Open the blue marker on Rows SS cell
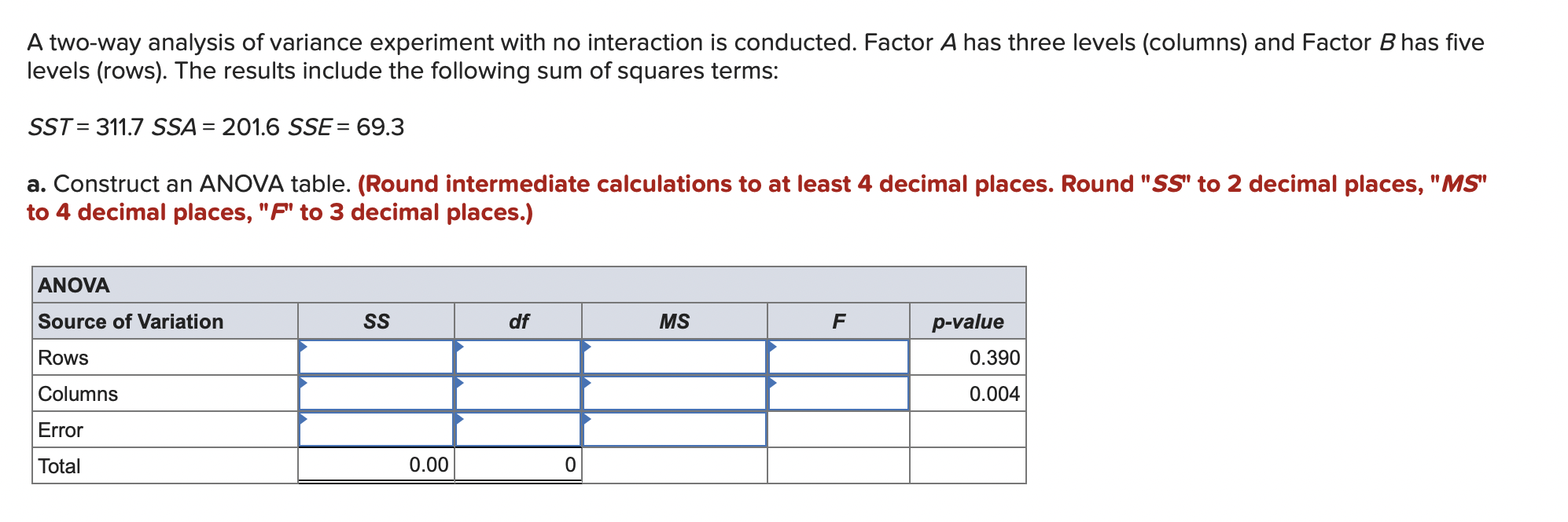 point(302,347)
